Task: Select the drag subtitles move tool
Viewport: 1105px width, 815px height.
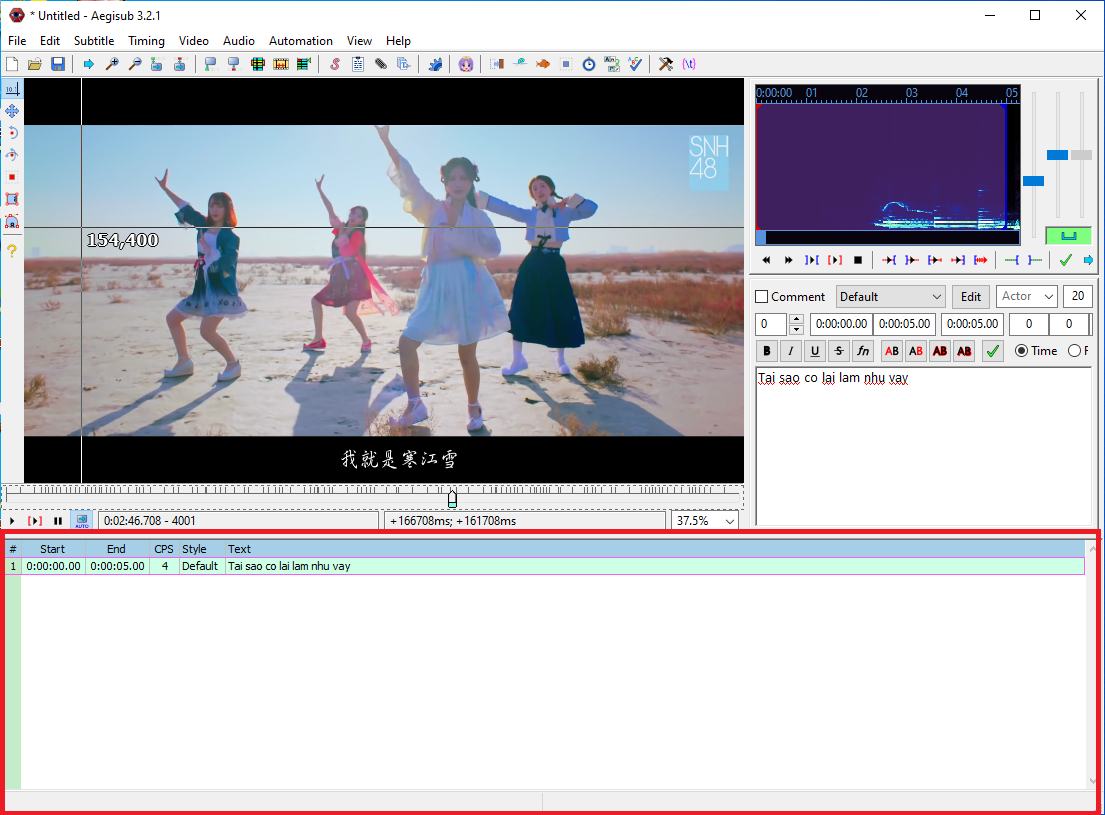Action: pyautogui.click(x=12, y=111)
